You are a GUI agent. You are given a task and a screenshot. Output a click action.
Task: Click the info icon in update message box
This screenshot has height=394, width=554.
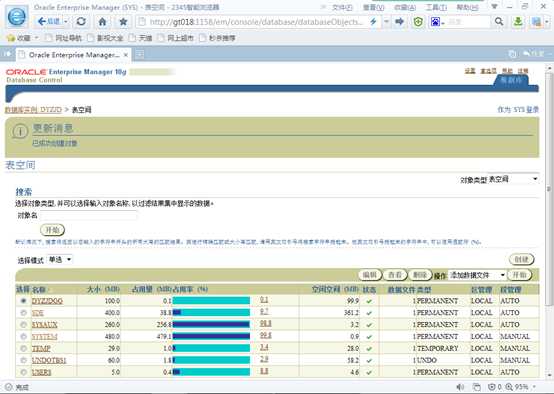(20, 131)
